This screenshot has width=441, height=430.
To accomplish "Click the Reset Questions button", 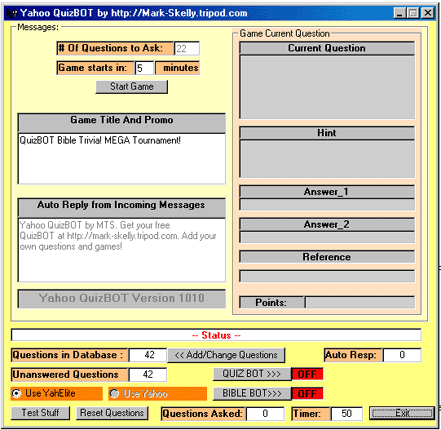I will (112, 413).
